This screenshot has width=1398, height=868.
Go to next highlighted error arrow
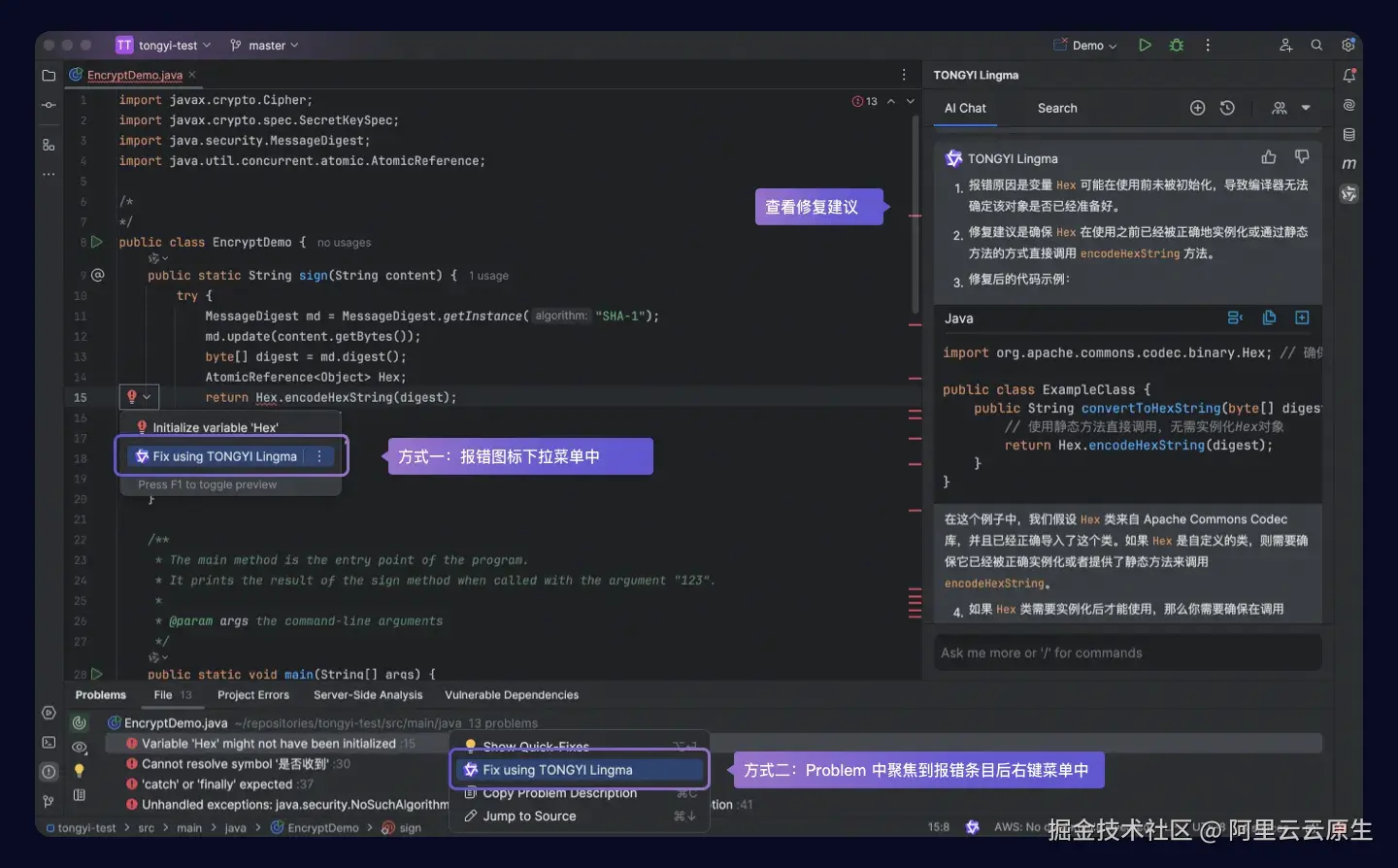pos(911,101)
